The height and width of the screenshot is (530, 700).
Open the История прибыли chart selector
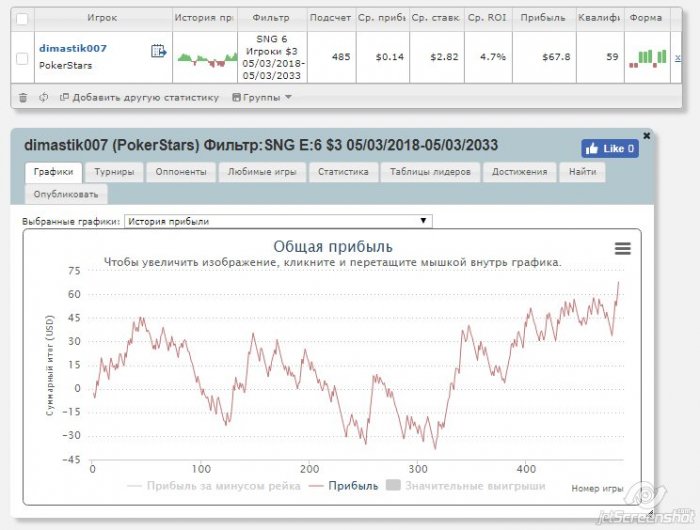click(278, 221)
